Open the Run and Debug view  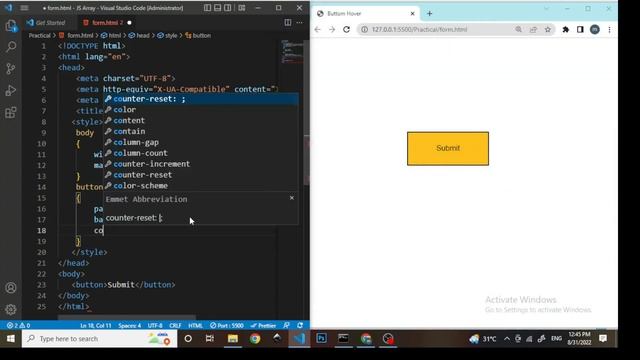tap(11, 90)
